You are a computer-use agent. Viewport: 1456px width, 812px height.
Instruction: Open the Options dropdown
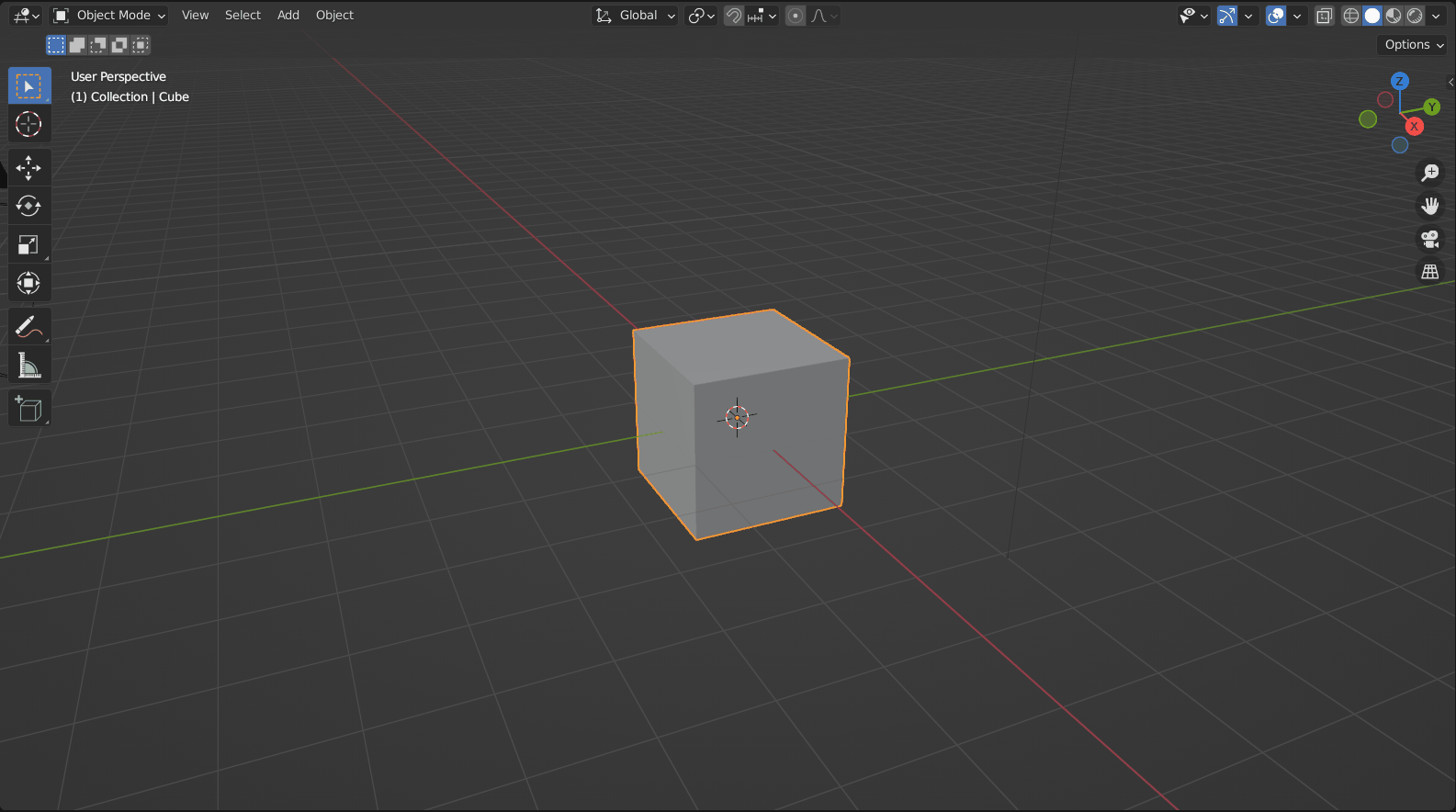(1414, 44)
